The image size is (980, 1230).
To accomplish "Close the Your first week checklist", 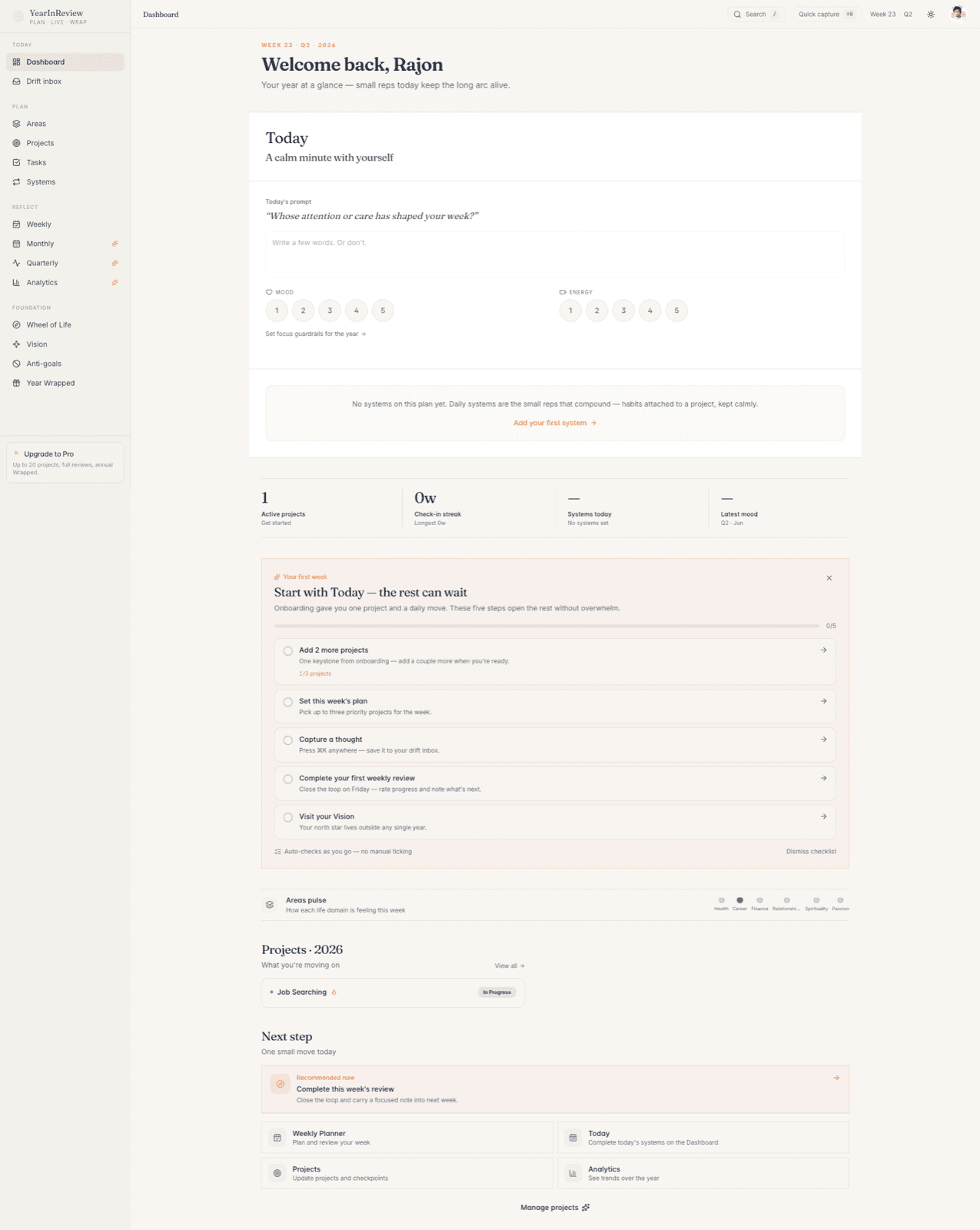I will click(x=829, y=578).
